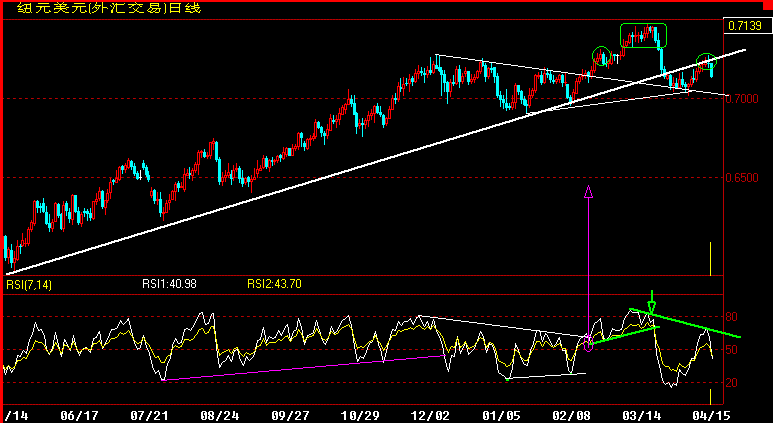
Task: Click the 01/05 date label
Action: point(501,416)
